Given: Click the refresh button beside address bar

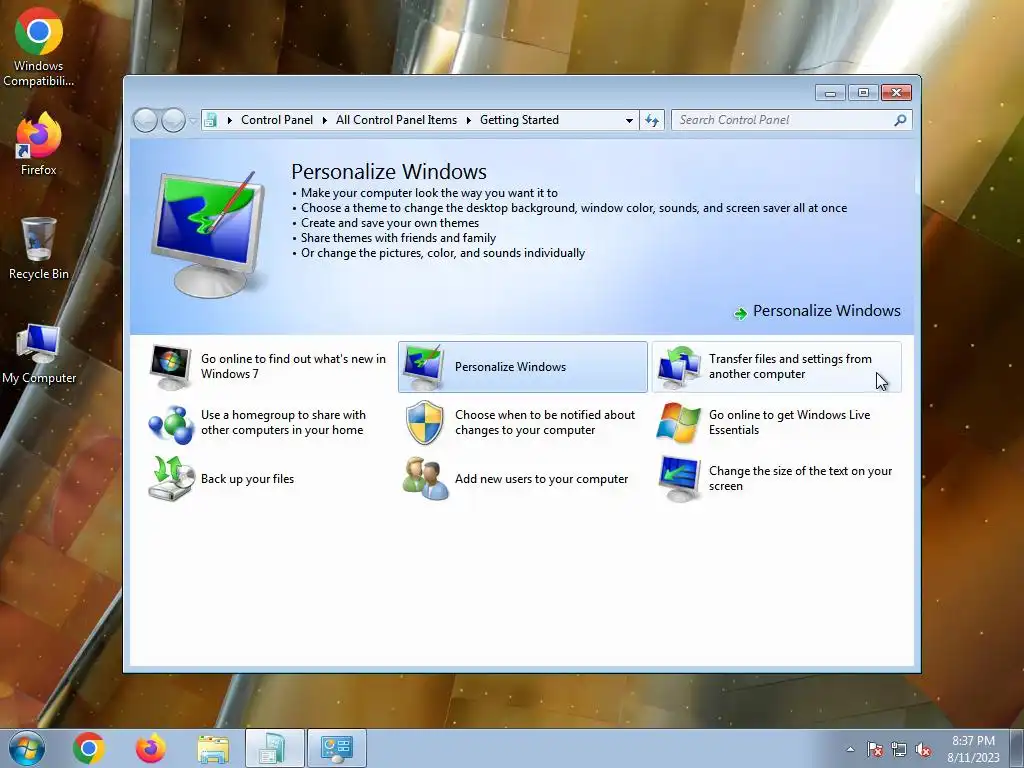Looking at the screenshot, I should tap(652, 120).
